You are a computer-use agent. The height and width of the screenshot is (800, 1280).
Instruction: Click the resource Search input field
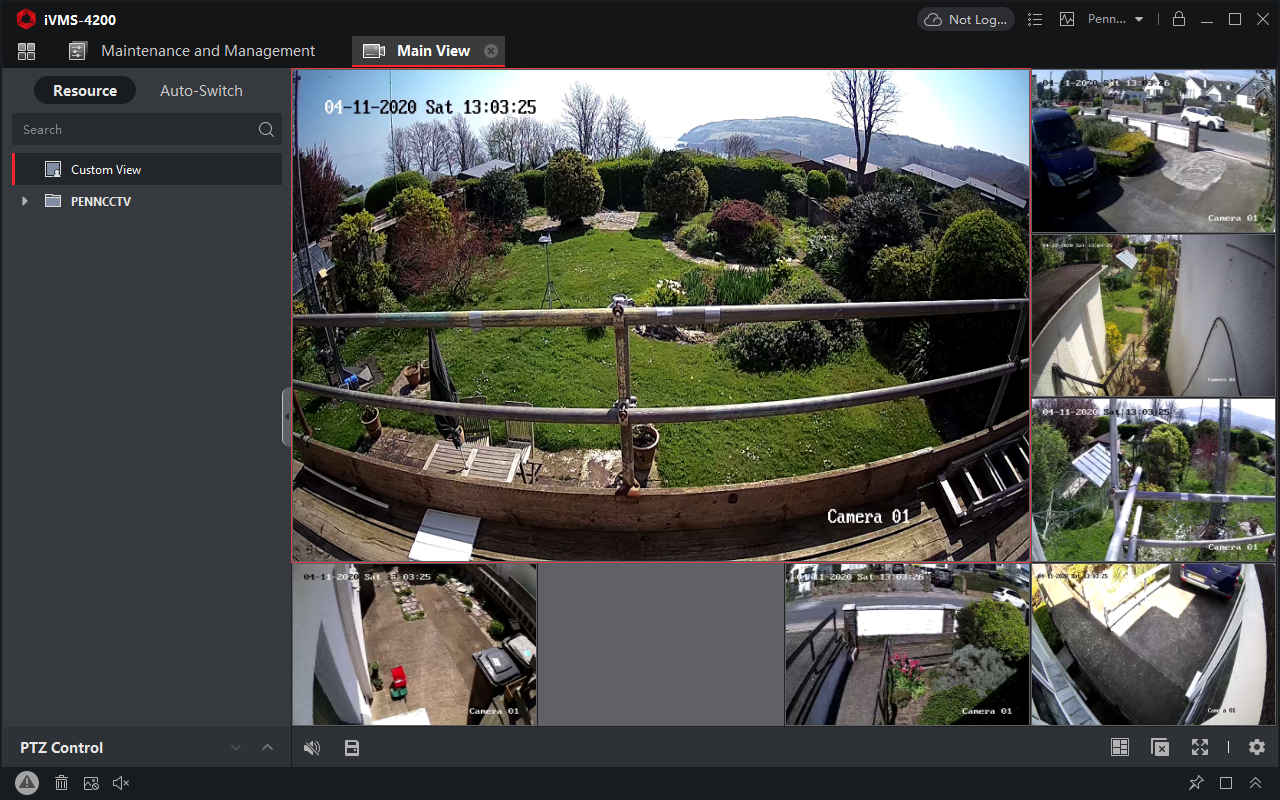click(135, 129)
